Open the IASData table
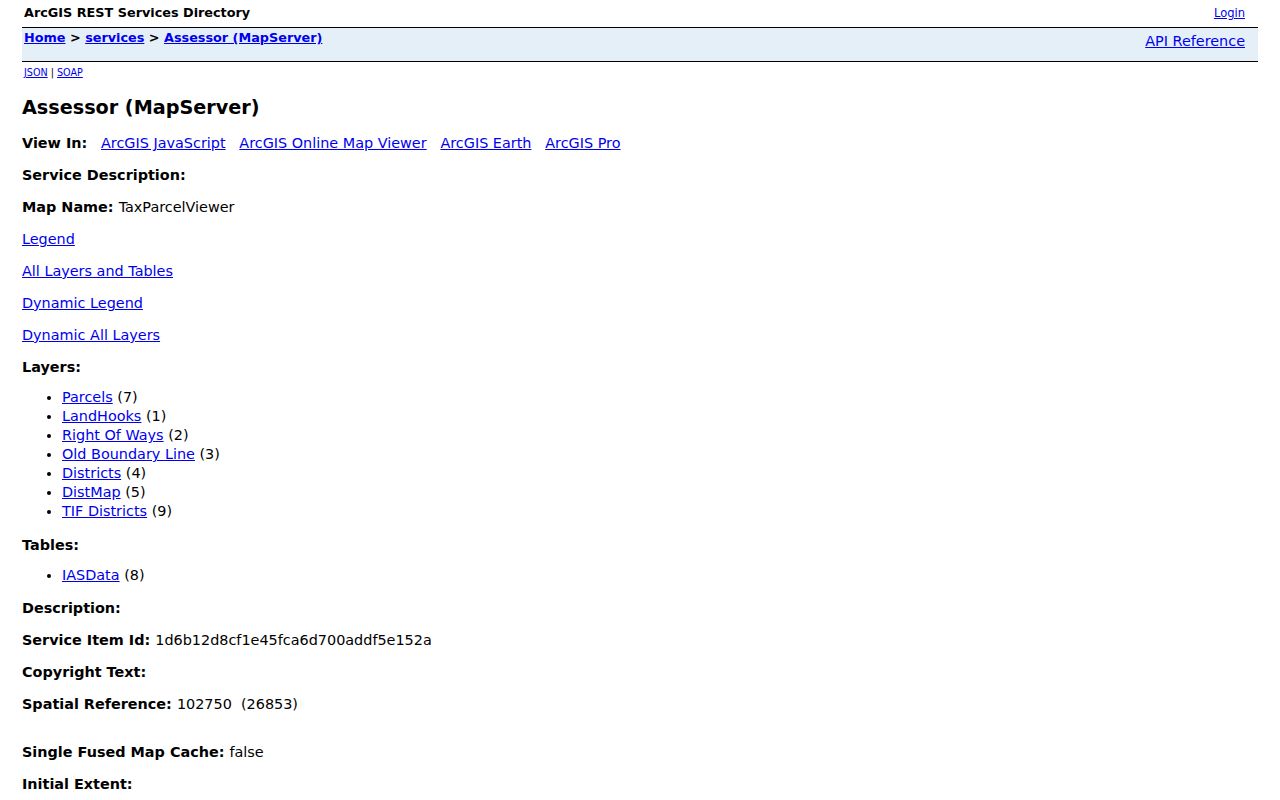This screenshot has height=800, width=1280. pyautogui.click(x=90, y=575)
